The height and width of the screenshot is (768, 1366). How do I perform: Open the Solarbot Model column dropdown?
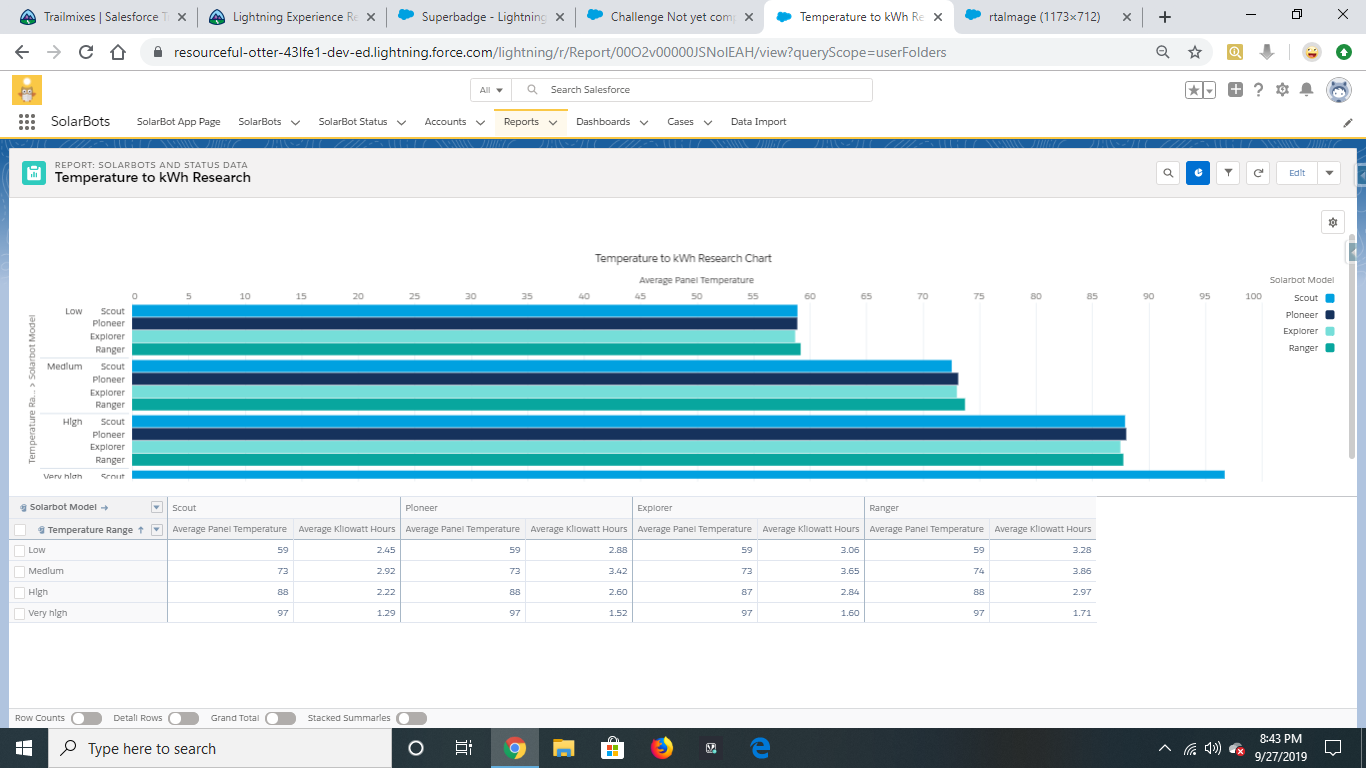coord(156,507)
